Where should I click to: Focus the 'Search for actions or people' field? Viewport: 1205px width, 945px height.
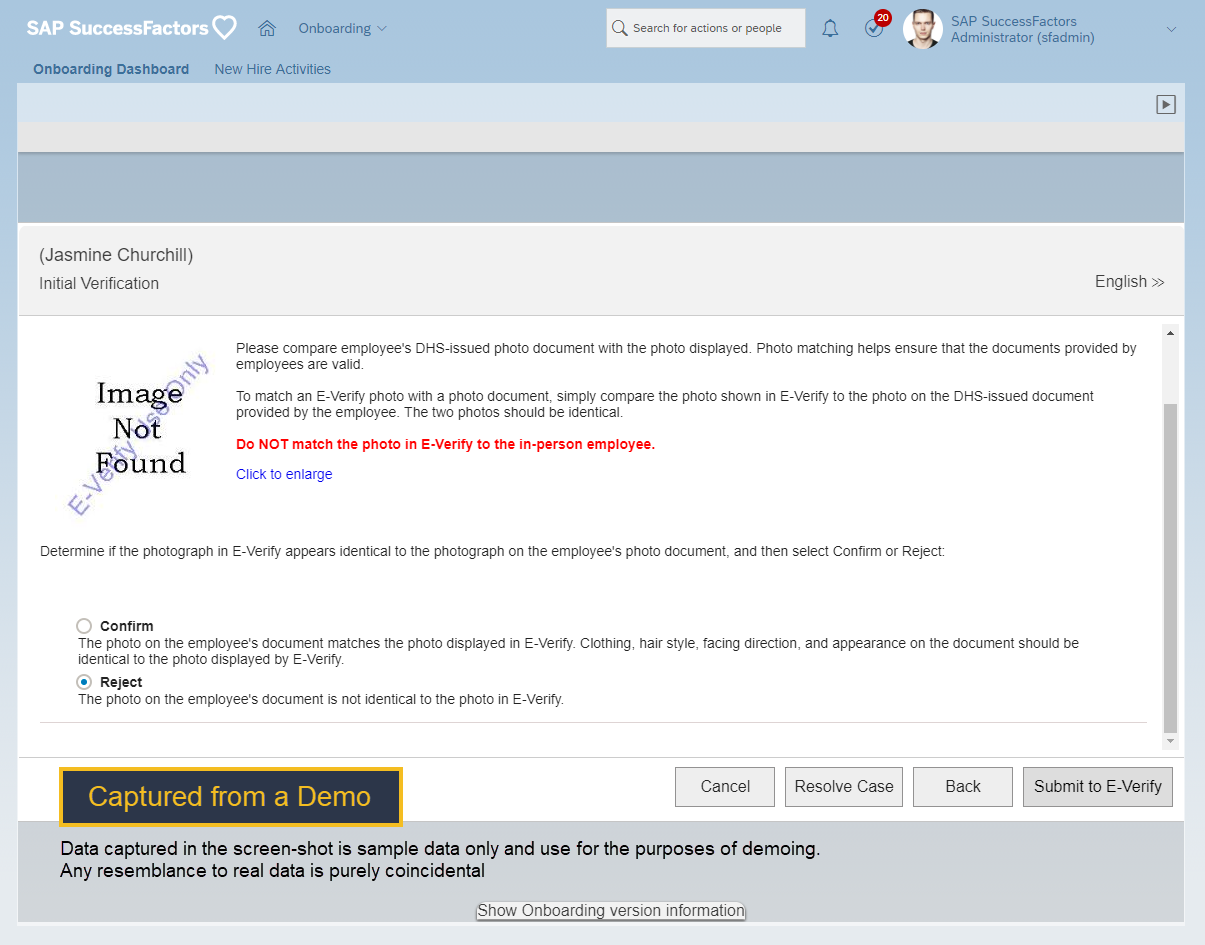click(706, 28)
